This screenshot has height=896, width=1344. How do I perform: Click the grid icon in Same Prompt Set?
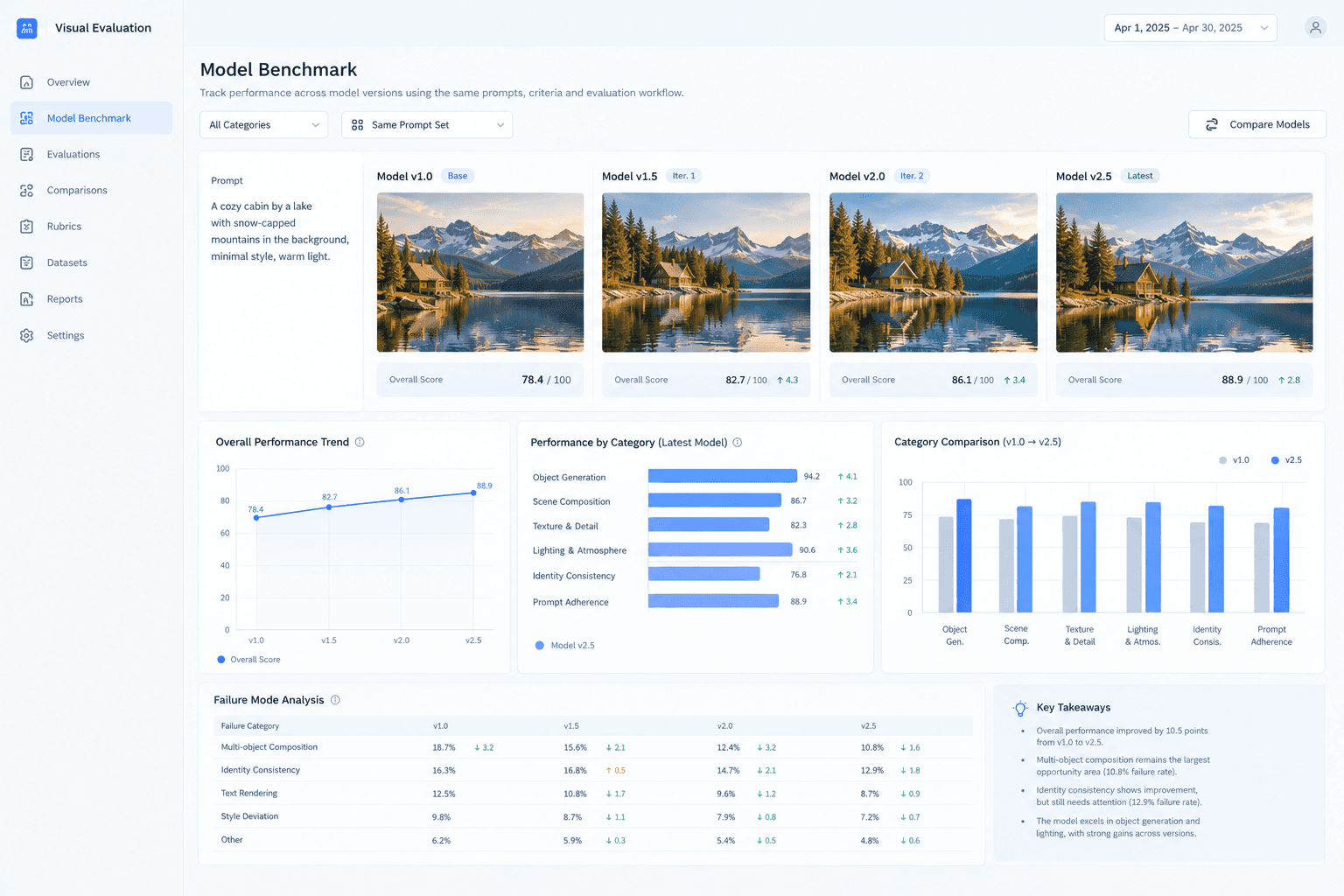pyautogui.click(x=357, y=125)
